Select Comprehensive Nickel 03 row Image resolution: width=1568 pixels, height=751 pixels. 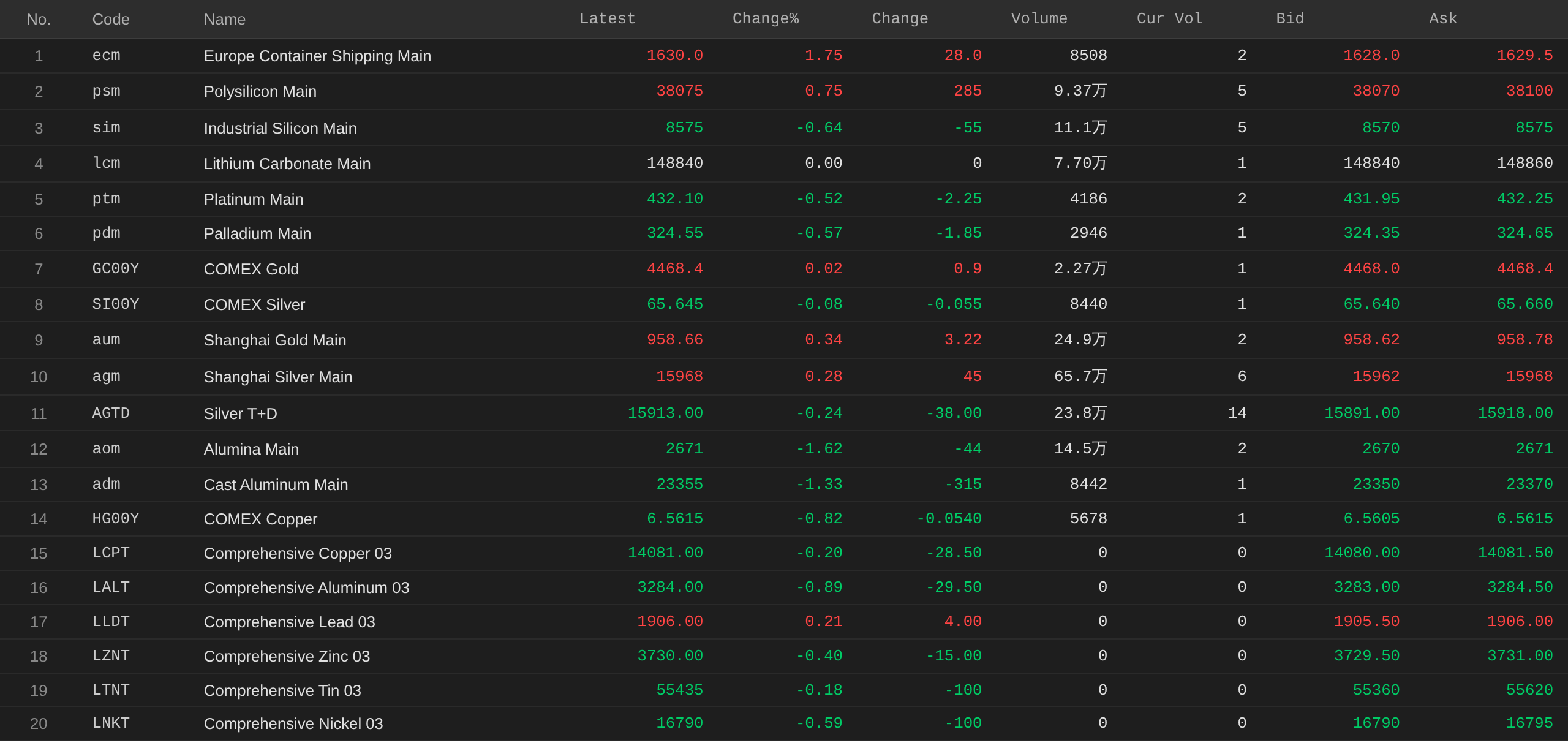point(784,723)
